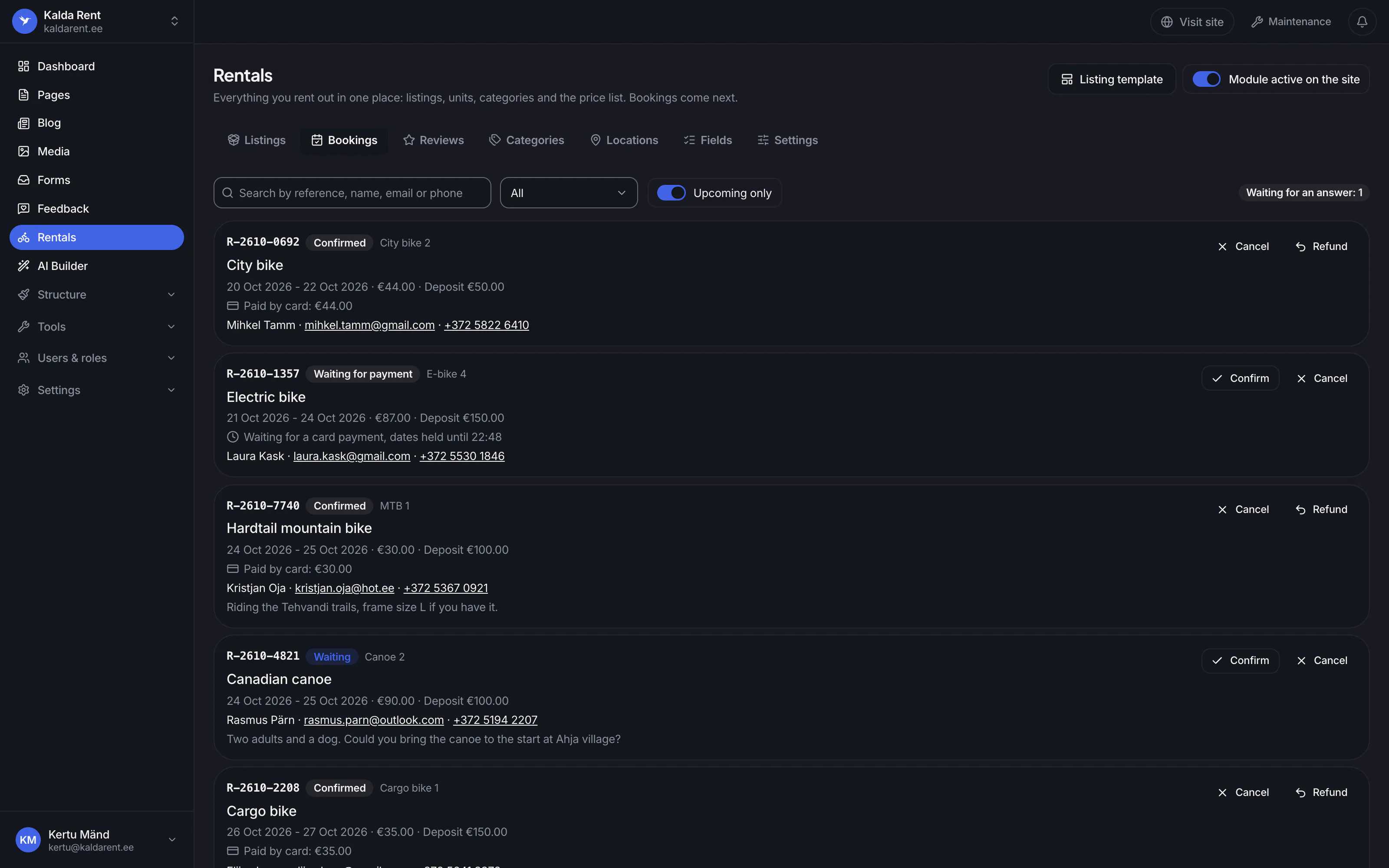1389x868 pixels.
Task: Open Feedback section
Action: coord(96,208)
